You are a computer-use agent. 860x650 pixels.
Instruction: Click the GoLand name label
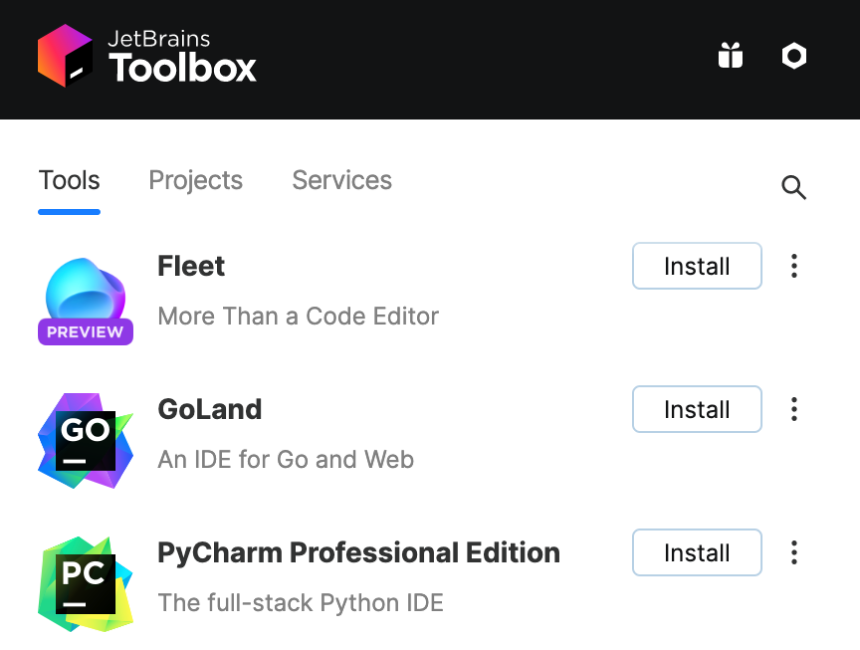click(209, 409)
